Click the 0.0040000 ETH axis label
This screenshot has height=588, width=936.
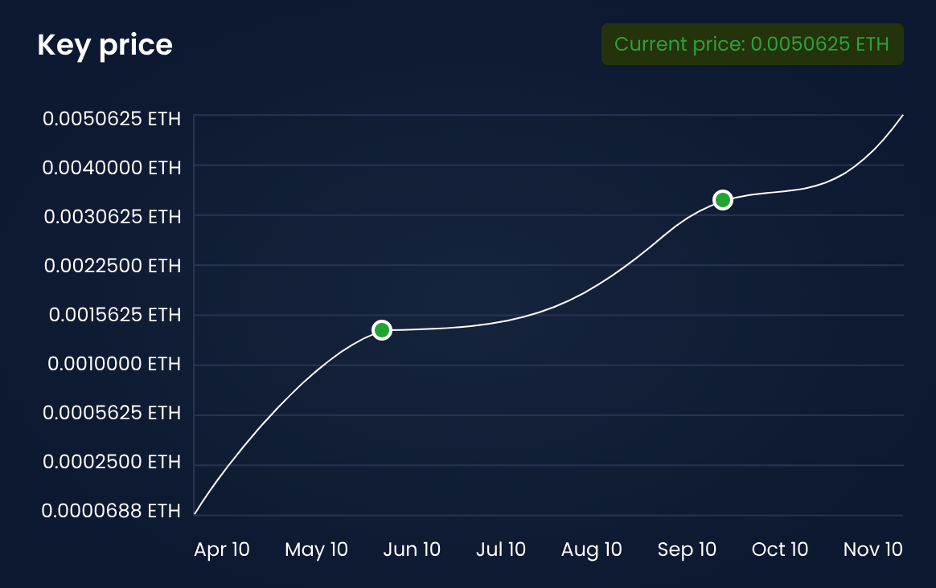(112, 168)
